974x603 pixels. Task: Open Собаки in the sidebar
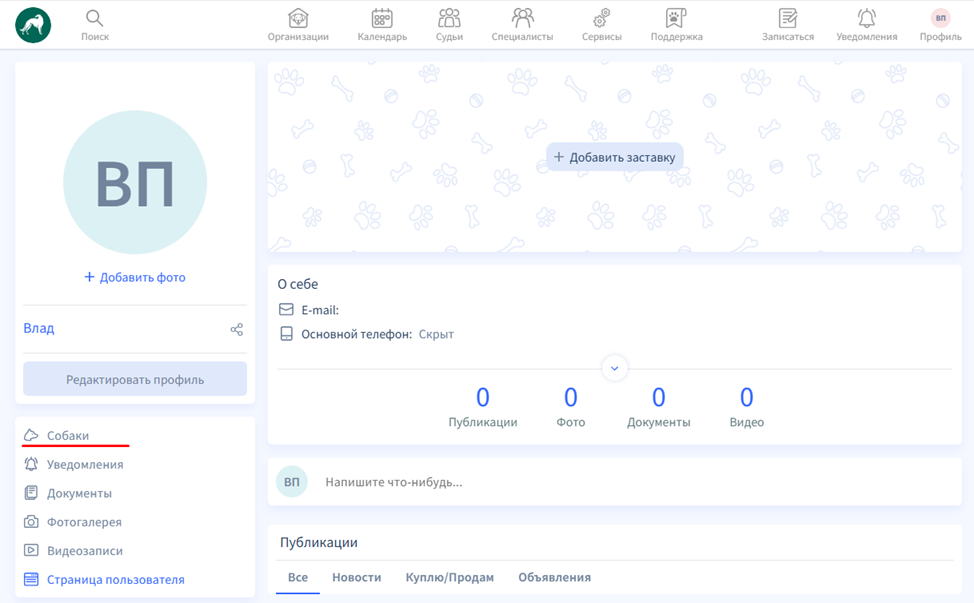point(67,436)
